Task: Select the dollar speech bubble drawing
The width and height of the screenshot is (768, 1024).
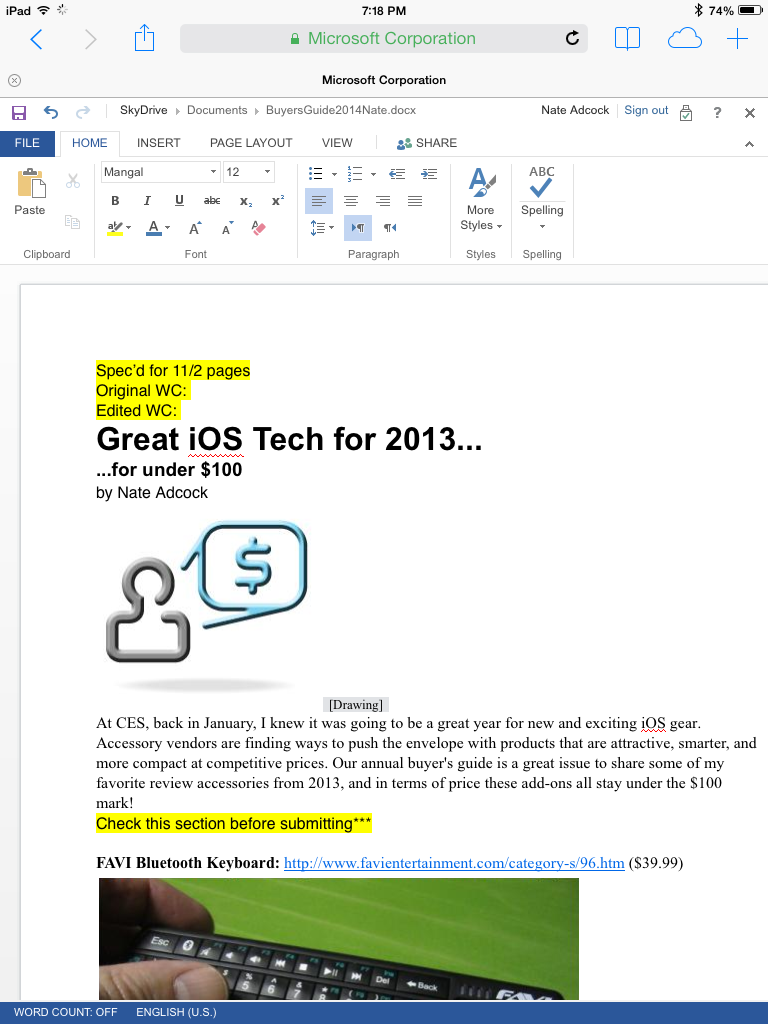Action: tap(206, 605)
